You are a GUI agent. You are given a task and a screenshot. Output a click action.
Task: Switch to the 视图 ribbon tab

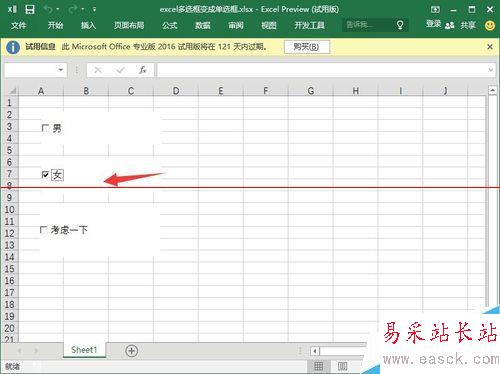pyautogui.click(x=269, y=25)
